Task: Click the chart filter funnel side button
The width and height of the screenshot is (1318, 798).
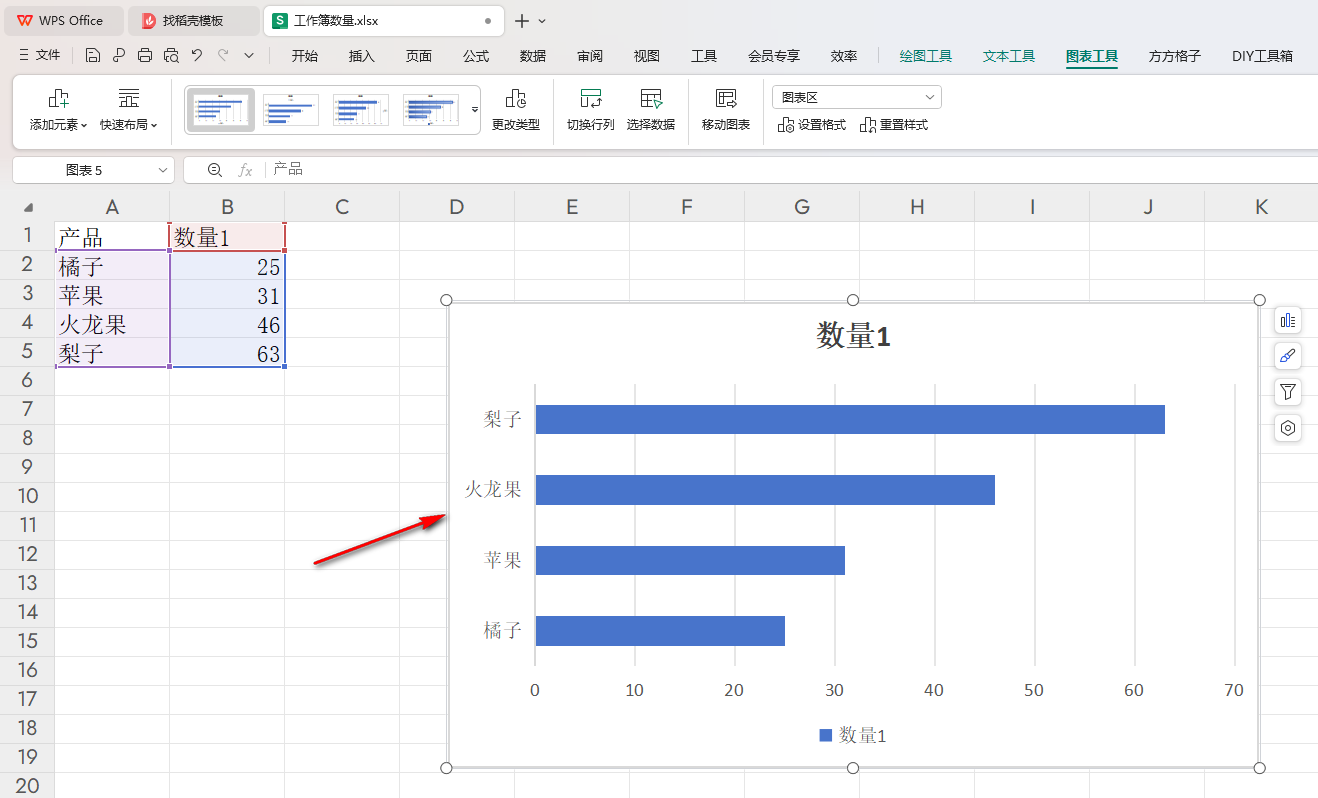Action: coord(1288,392)
